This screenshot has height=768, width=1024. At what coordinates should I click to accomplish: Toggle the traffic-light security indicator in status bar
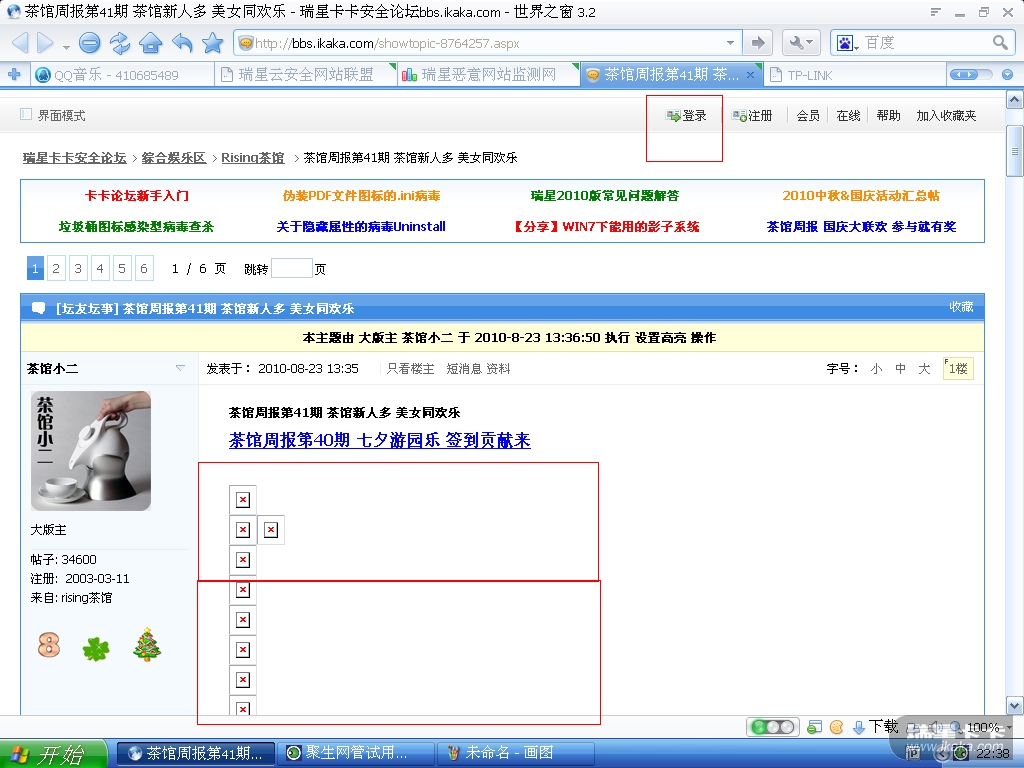click(773, 727)
